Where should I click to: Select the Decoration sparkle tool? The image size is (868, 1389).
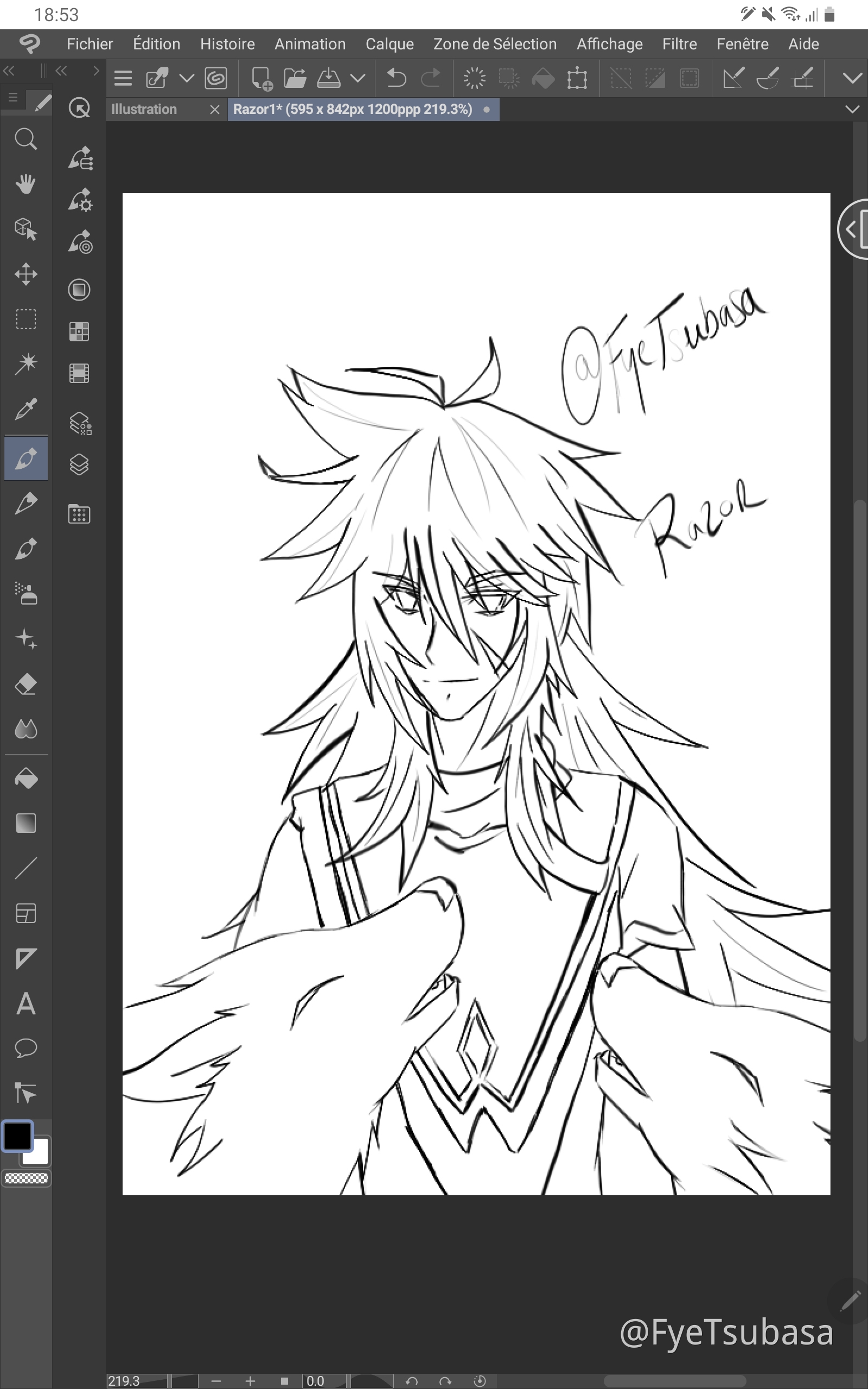tap(26, 639)
